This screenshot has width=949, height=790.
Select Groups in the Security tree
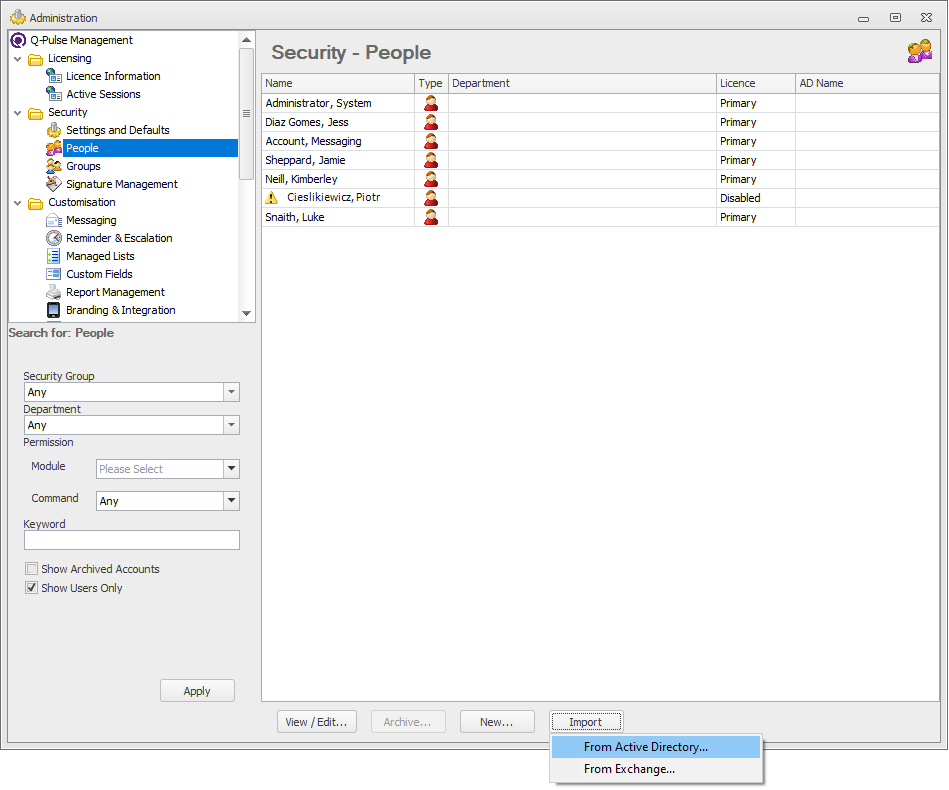click(x=83, y=166)
